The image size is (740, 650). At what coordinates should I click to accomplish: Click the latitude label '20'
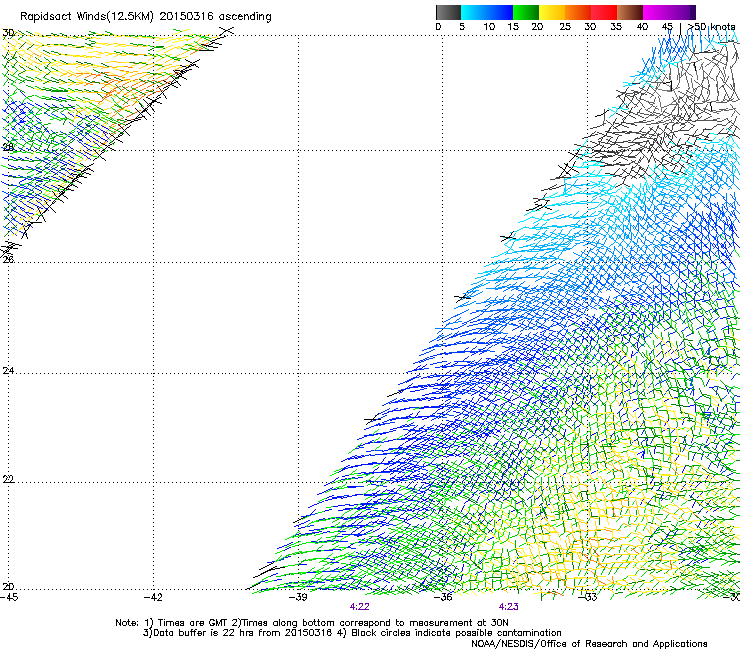coord(8,587)
